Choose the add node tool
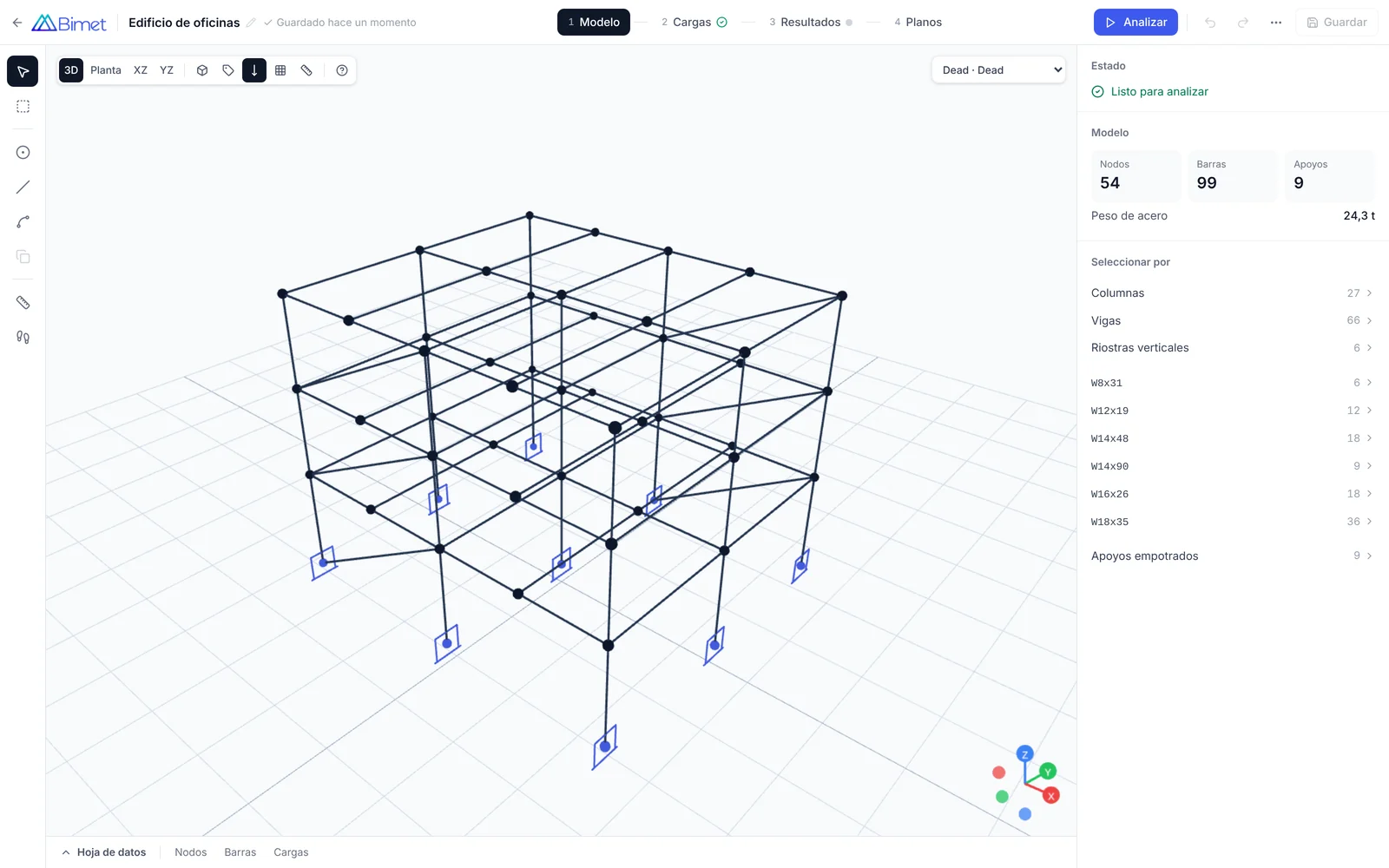 [23, 153]
